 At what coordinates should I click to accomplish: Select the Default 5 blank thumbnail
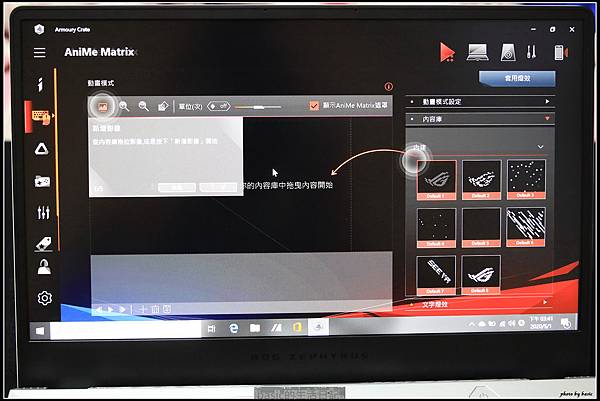[x=481, y=228]
